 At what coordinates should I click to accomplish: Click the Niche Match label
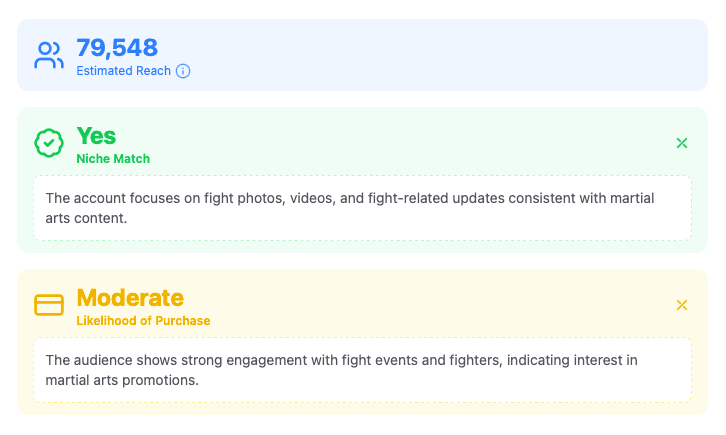click(113, 159)
